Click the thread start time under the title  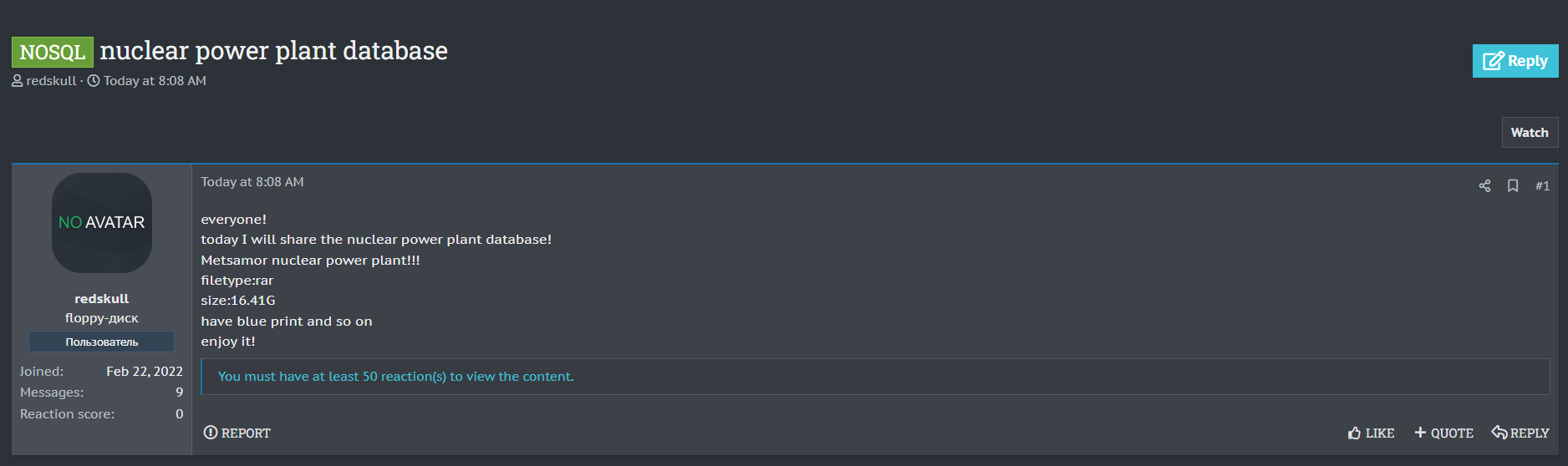pos(155,81)
